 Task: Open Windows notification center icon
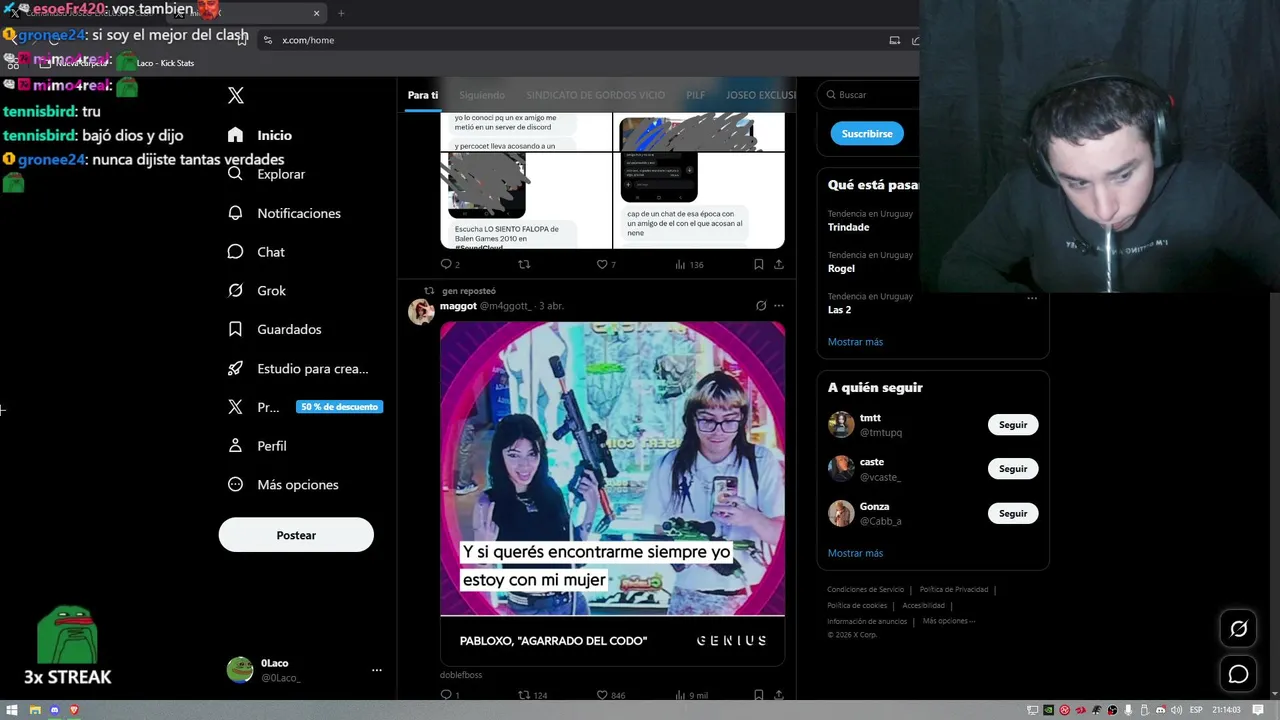(x=1258, y=710)
